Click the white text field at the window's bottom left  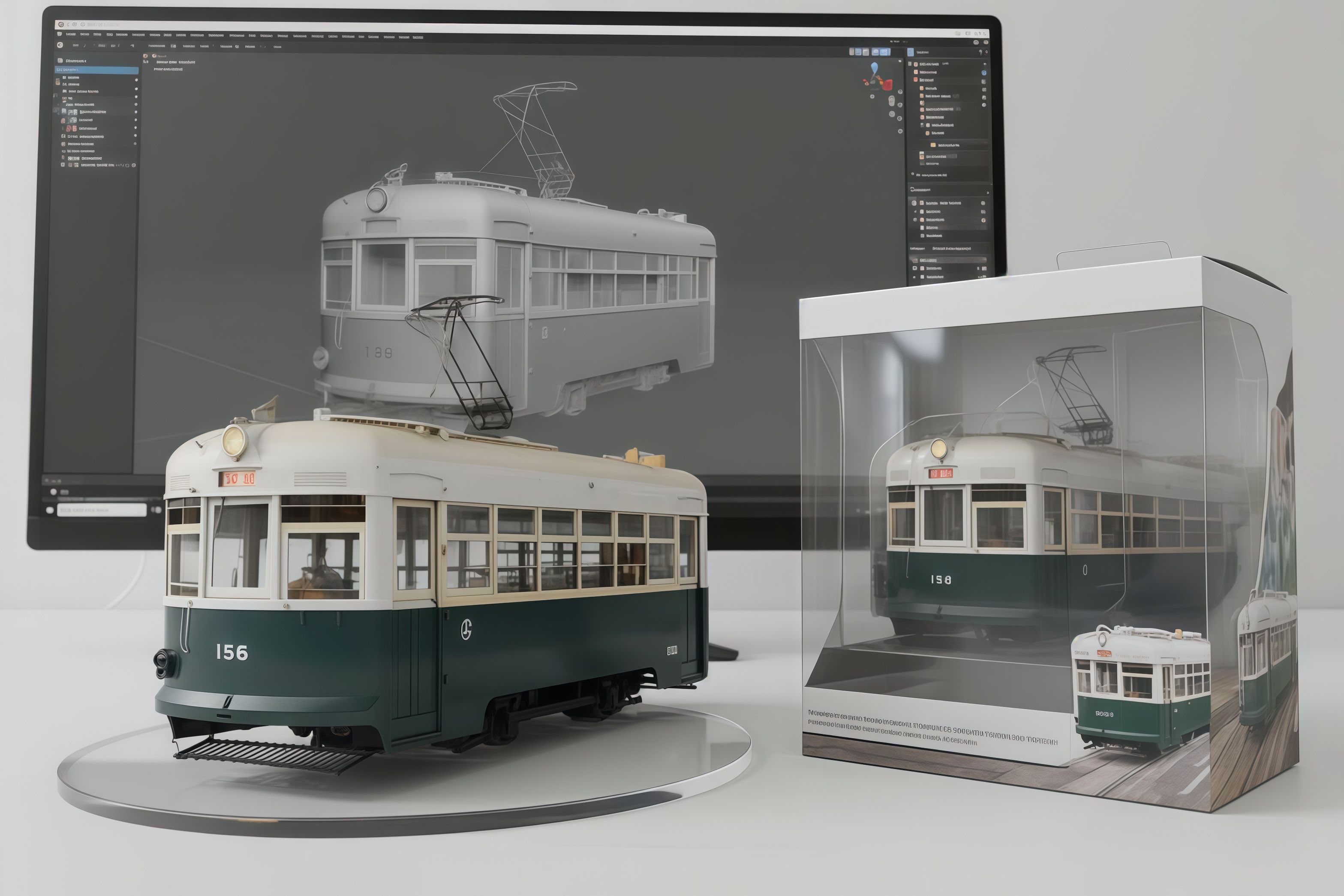[x=102, y=510]
